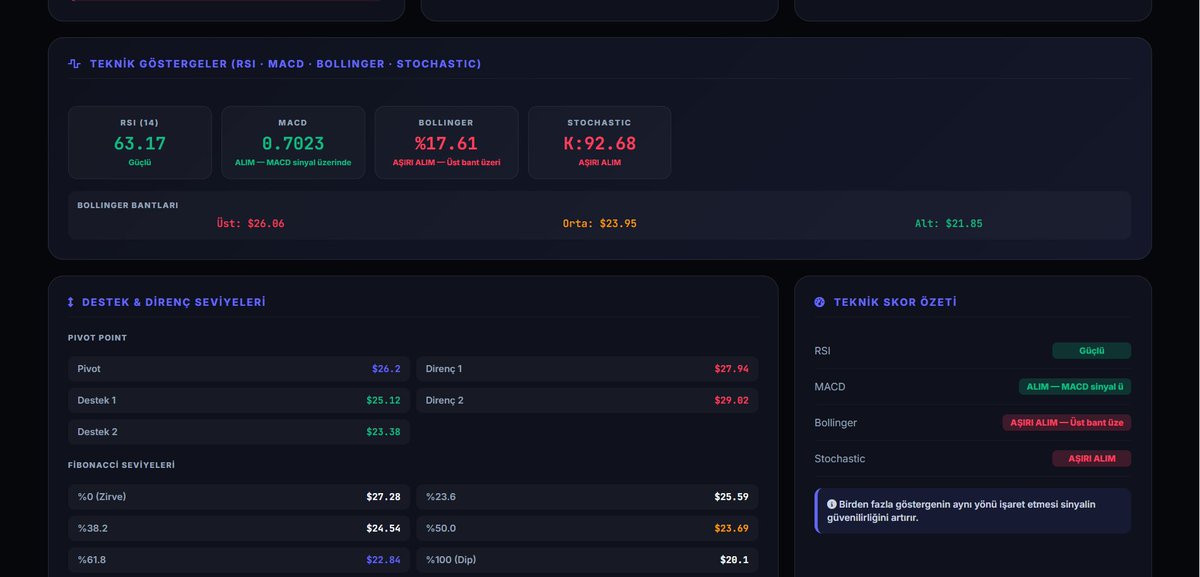Click the Stochastic label in the score summary

(x=840, y=459)
